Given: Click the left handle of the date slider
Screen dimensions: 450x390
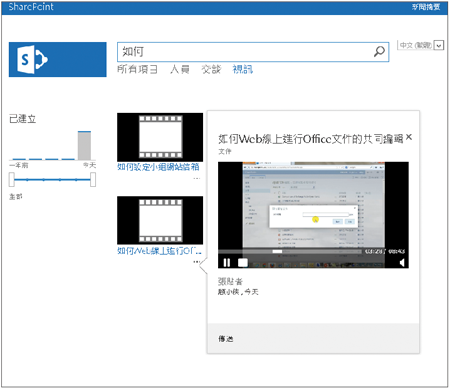Looking at the screenshot, I should [12, 179].
